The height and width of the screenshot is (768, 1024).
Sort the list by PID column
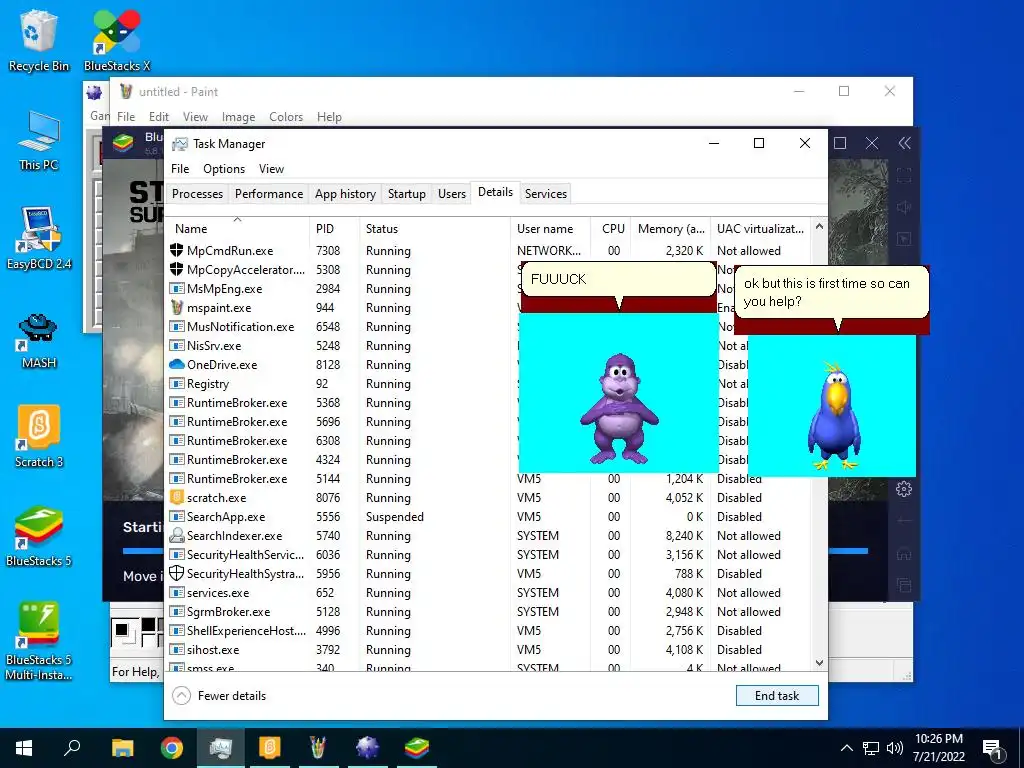click(334, 229)
